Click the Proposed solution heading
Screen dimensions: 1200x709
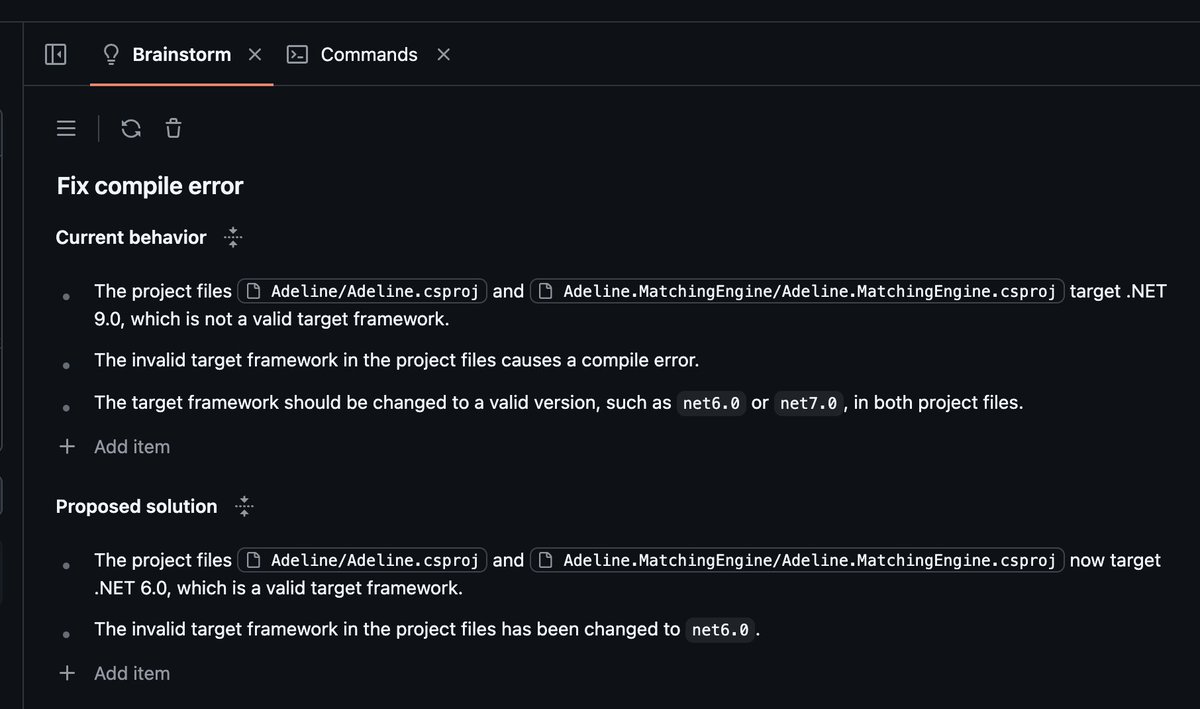(x=136, y=507)
